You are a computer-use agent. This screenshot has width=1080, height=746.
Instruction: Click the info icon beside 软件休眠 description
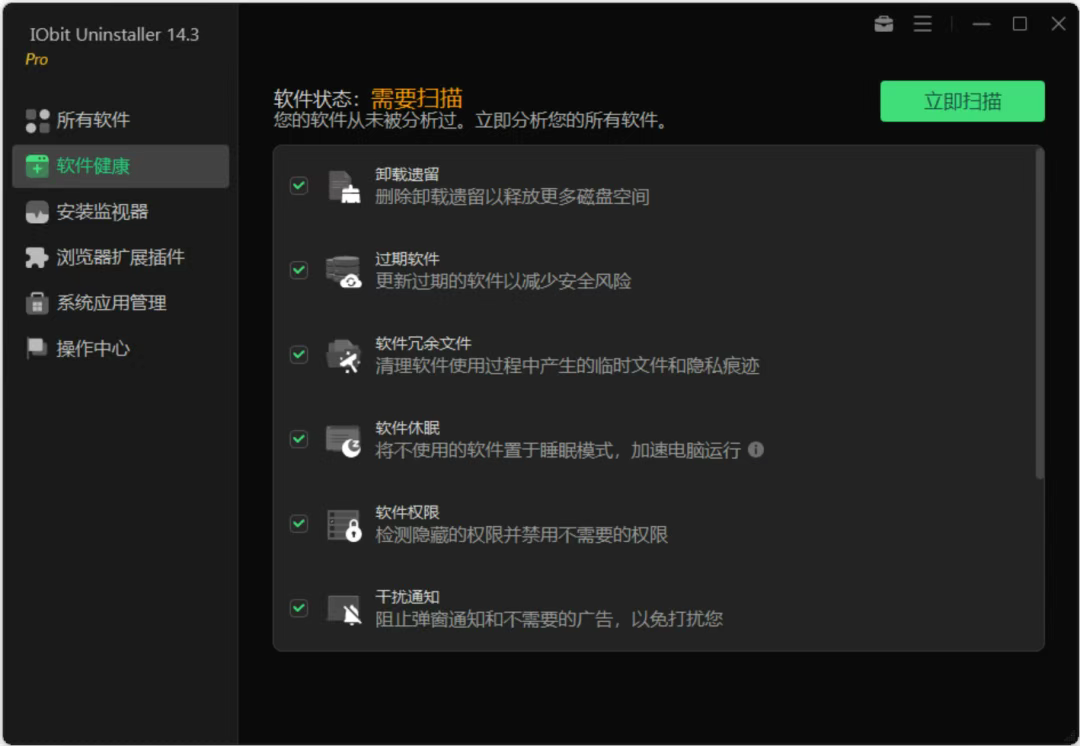[756, 450]
